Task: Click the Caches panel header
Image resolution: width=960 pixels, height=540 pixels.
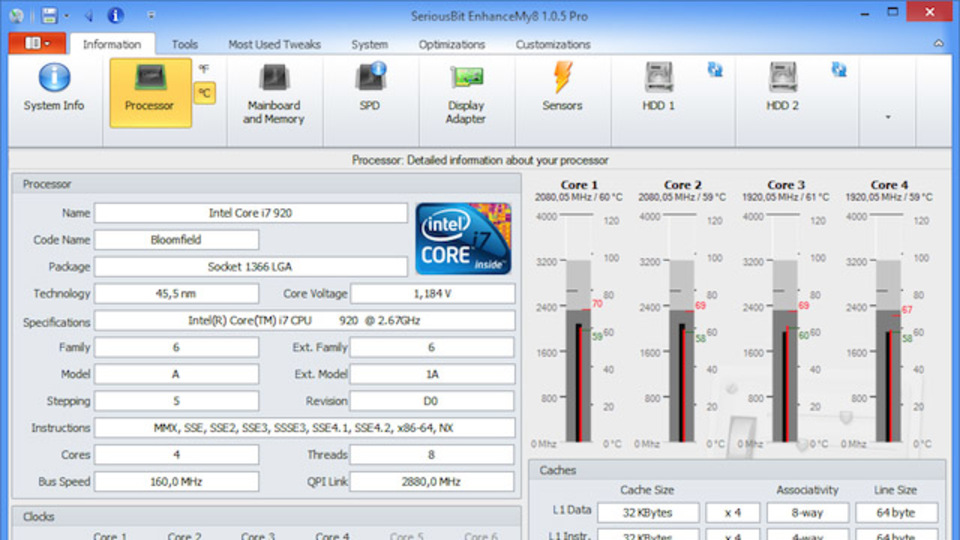Action: 737,470
